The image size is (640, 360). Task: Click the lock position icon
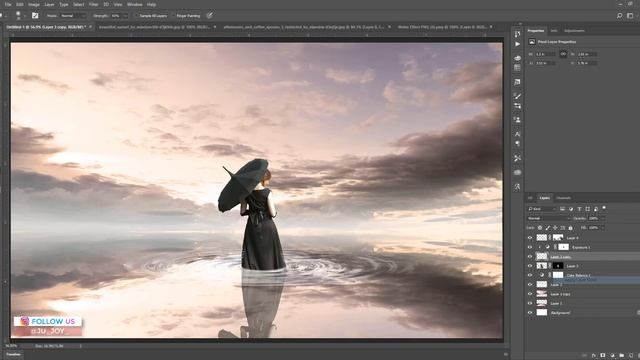[x=555, y=228]
